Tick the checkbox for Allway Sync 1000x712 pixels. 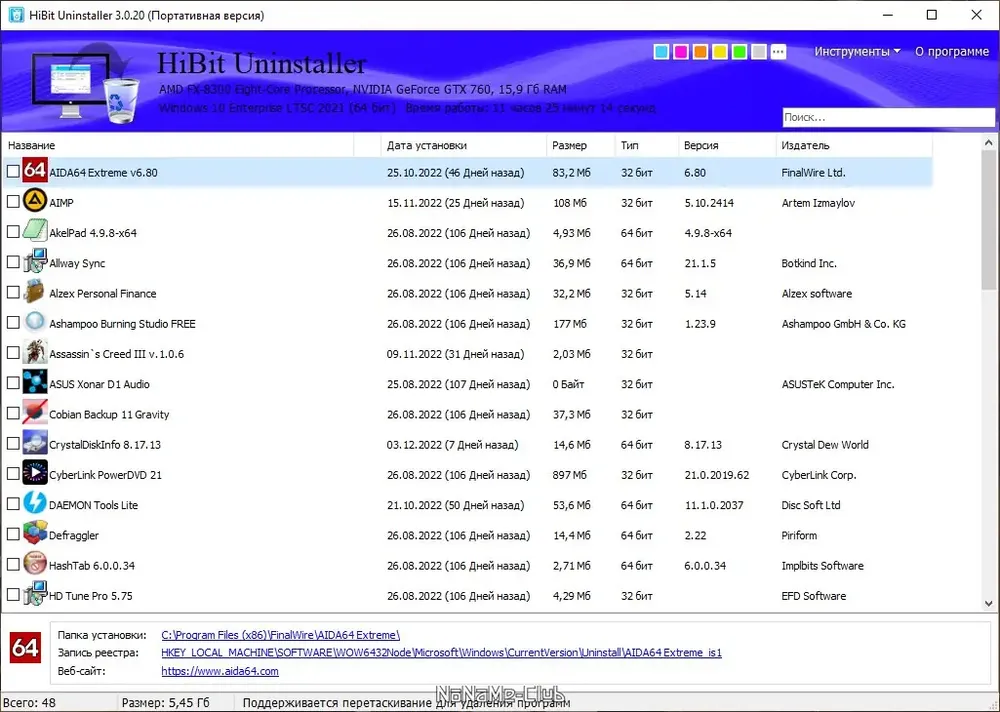click(13, 262)
